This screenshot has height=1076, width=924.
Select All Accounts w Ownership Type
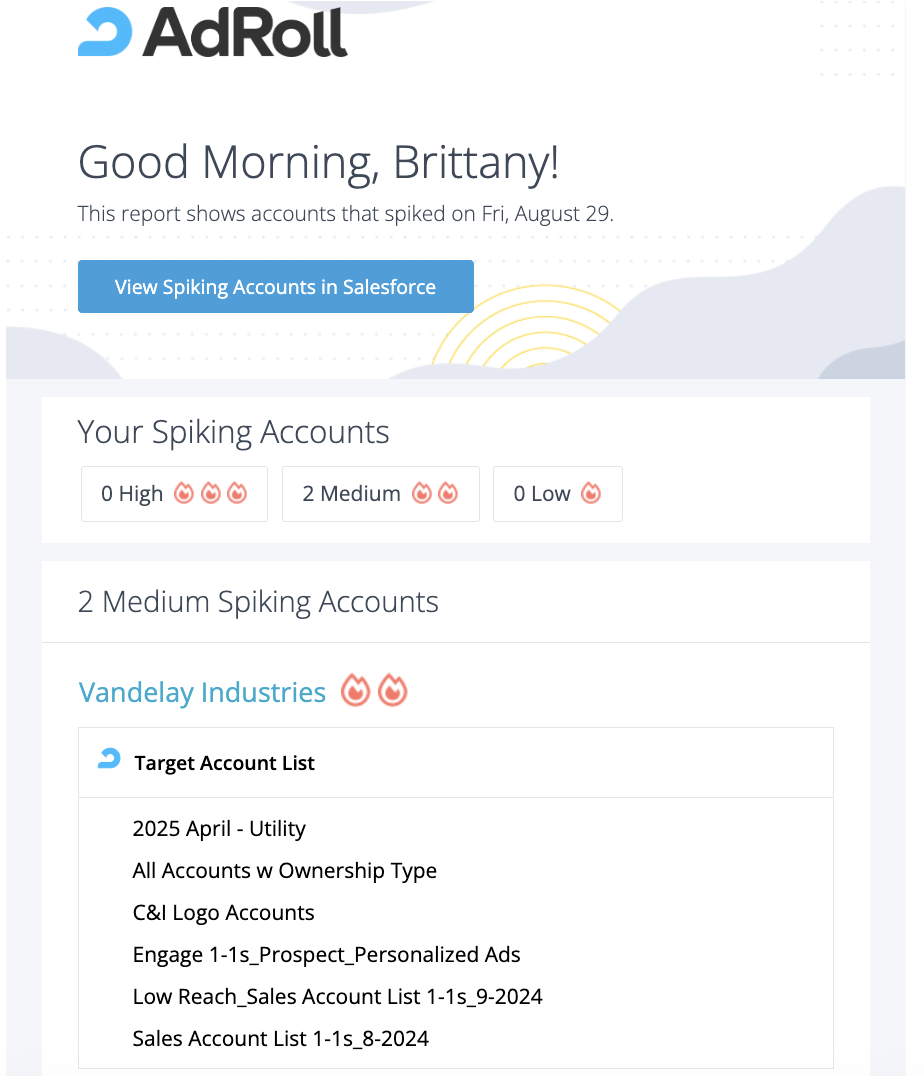click(284, 871)
